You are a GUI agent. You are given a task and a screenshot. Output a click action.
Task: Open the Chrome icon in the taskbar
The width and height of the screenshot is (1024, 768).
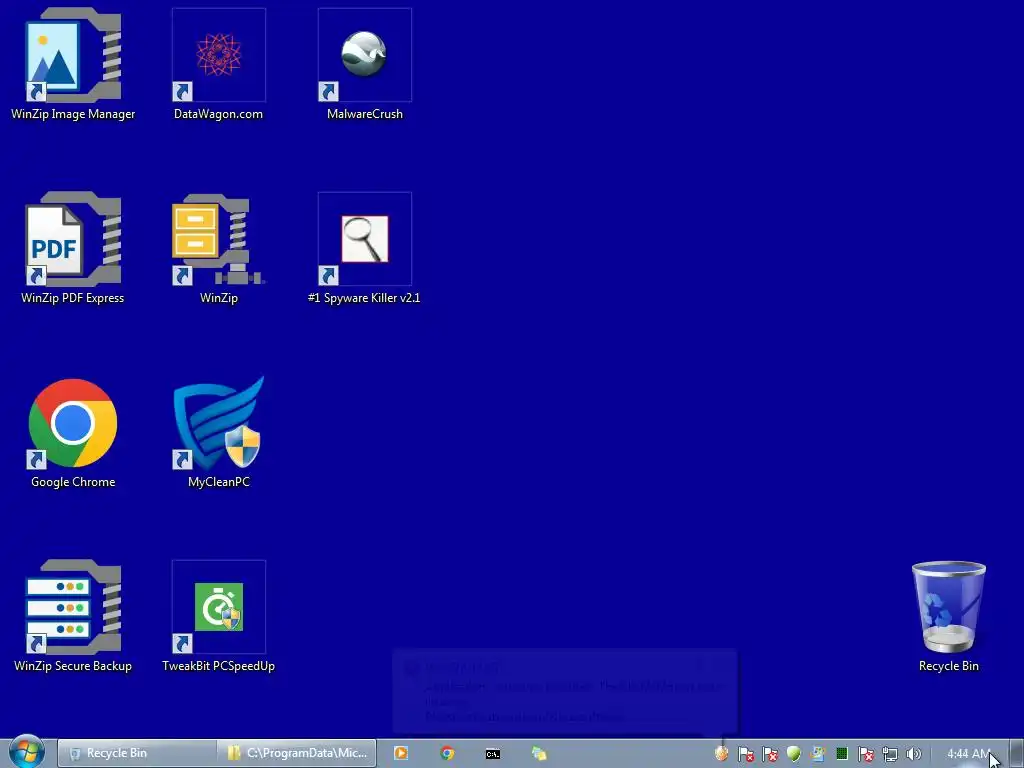(447, 753)
